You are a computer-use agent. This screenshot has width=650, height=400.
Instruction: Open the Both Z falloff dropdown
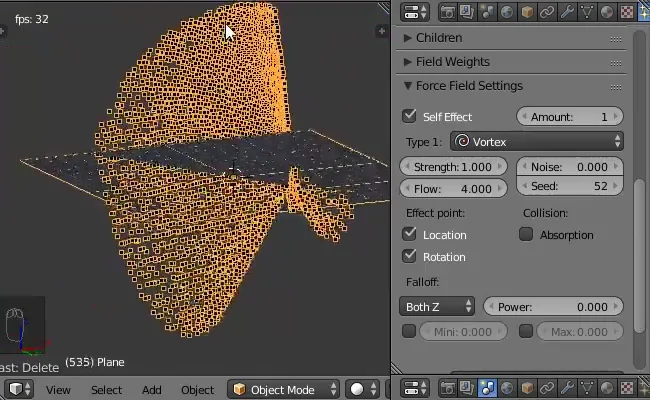[437, 307]
